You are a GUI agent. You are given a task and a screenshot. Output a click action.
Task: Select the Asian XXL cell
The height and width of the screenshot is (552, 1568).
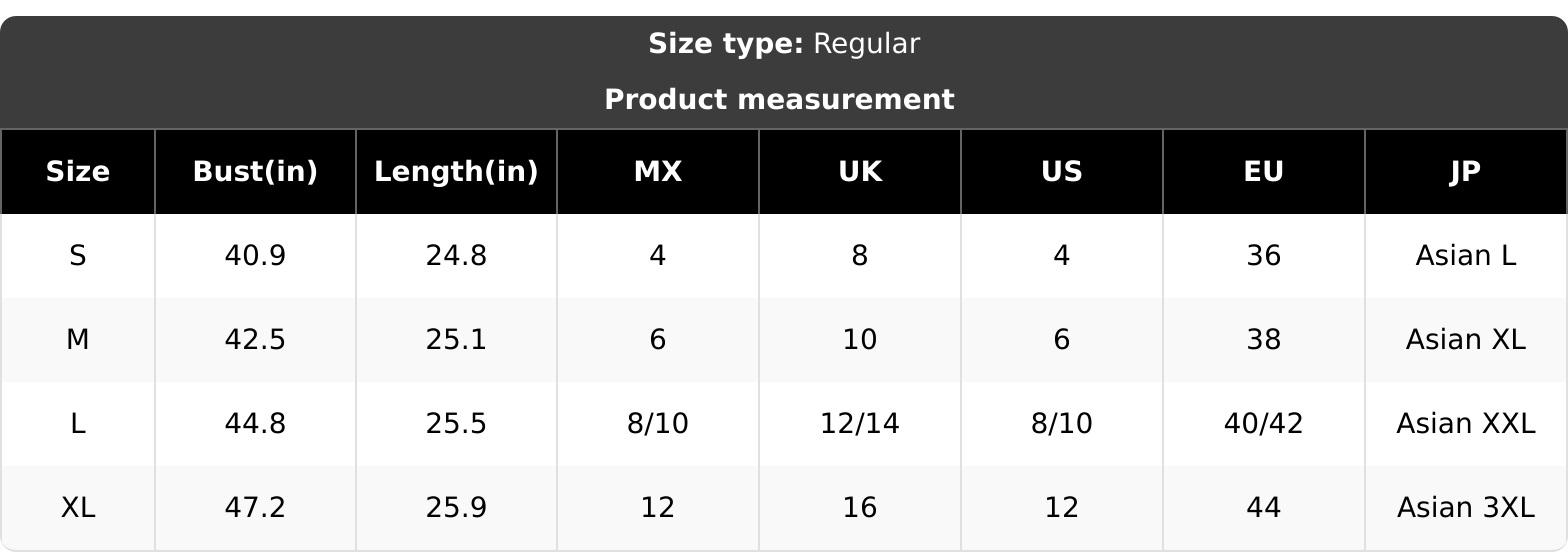point(1466,424)
